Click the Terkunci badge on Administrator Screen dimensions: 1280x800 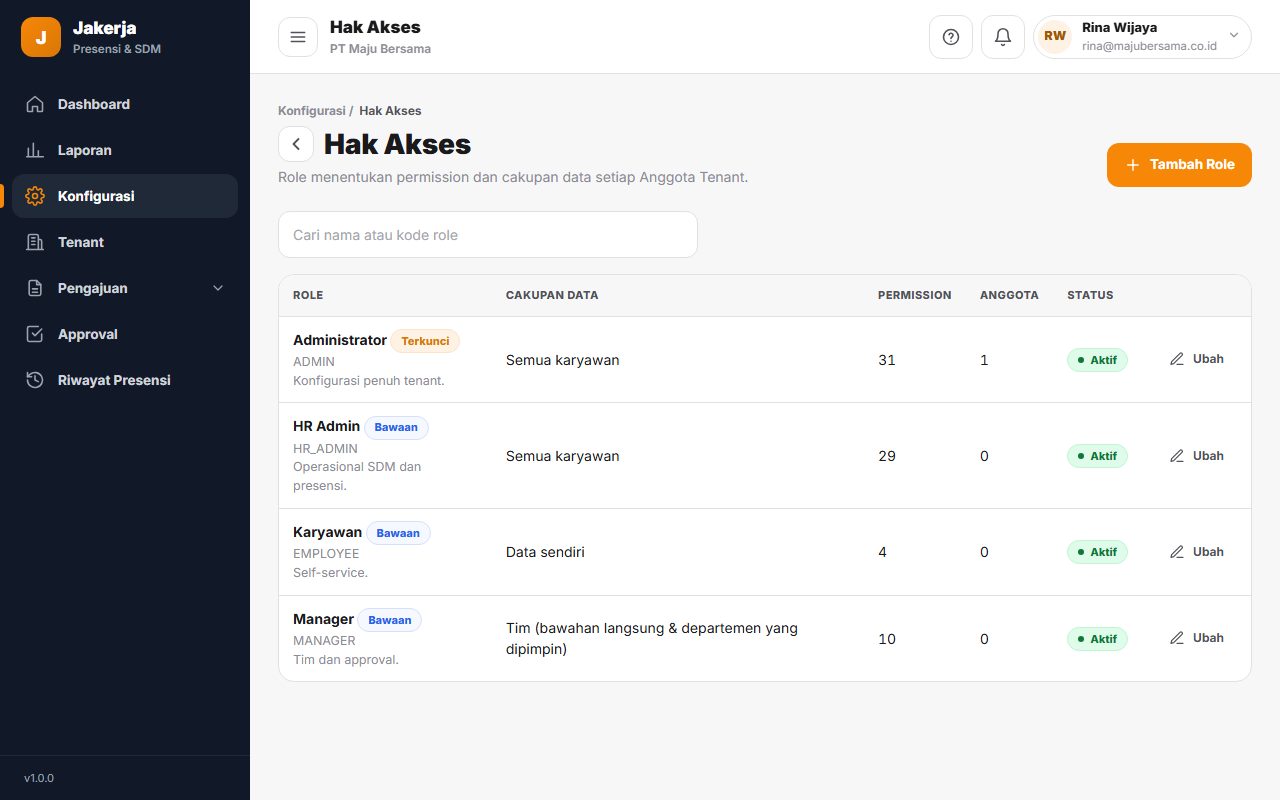[x=425, y=341]
